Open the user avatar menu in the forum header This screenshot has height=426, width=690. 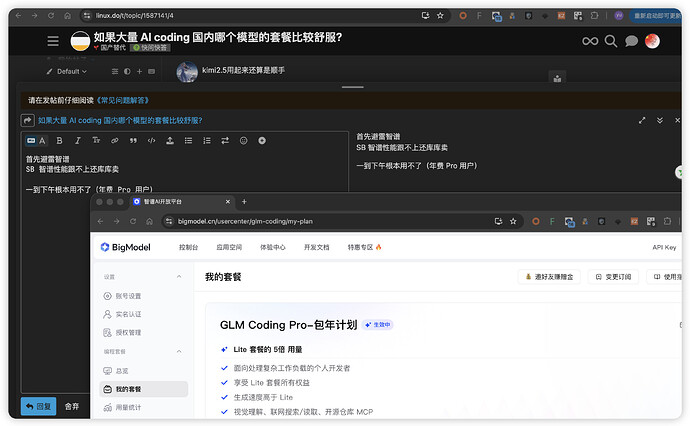point(652,41)
